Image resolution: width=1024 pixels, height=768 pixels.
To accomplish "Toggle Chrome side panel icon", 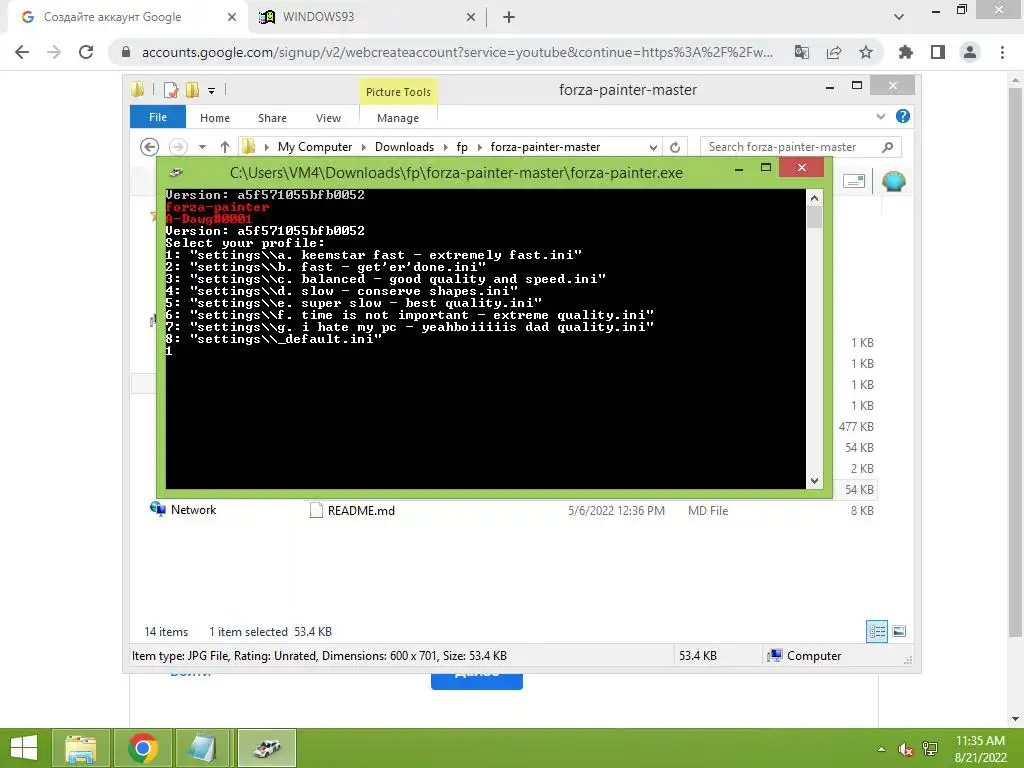I will pyautogui.click(x=938, y=52).
